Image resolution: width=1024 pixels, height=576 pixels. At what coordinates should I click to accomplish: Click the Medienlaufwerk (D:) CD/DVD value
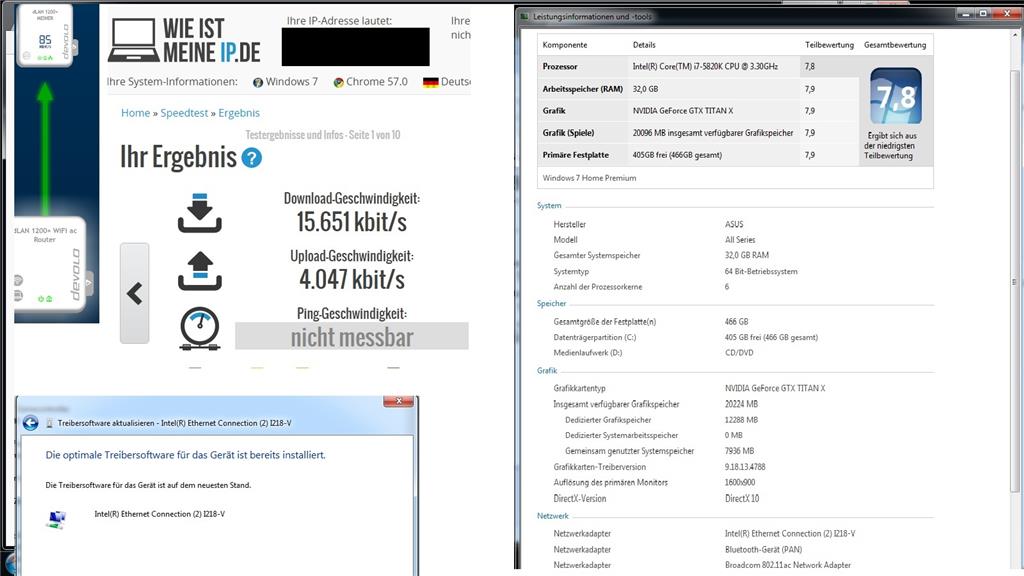739,353
